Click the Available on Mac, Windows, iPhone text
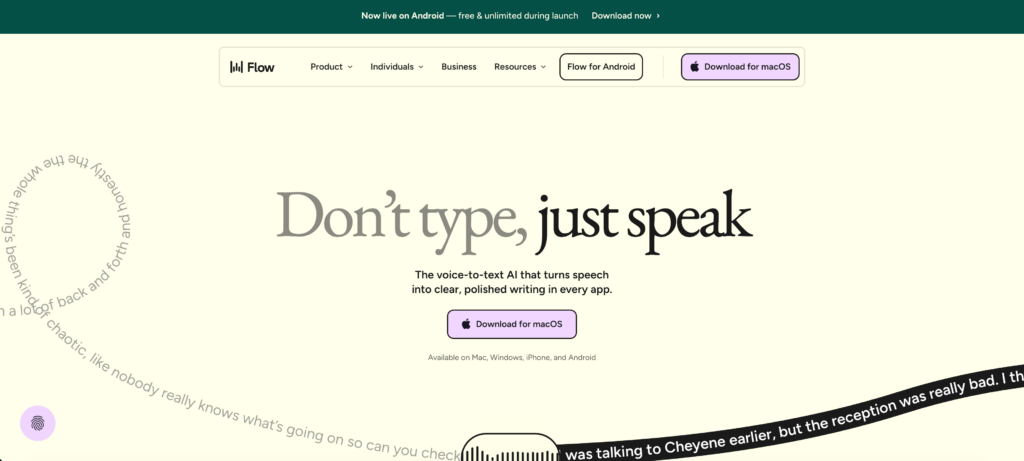The width and height of the screenshot is (1024, 461). click(512, 357)
